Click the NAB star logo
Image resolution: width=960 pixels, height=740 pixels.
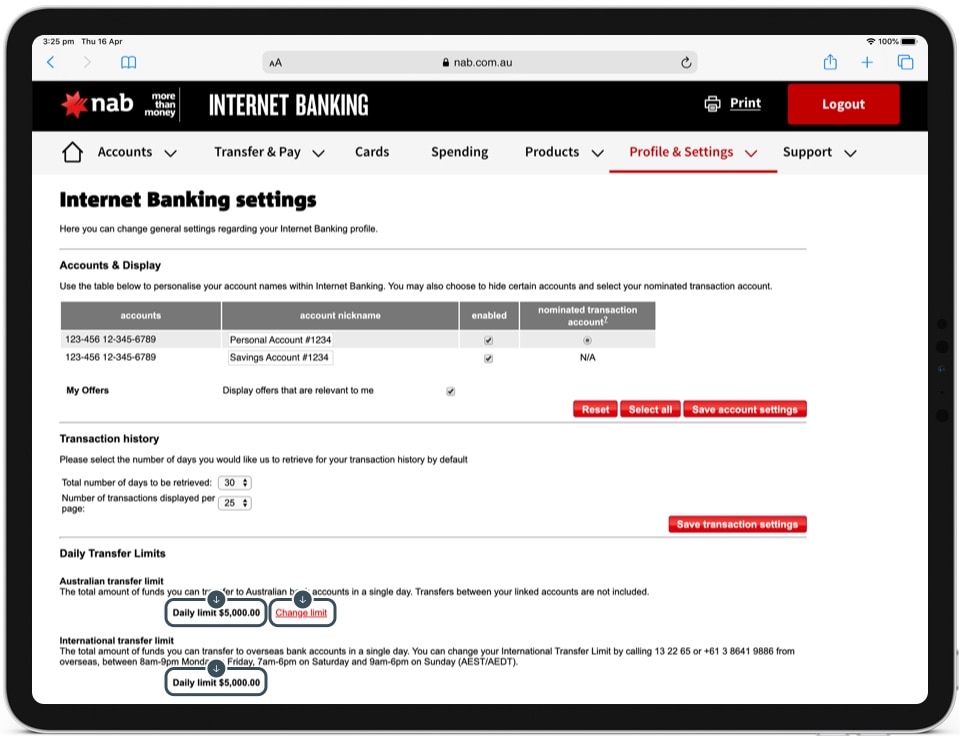tap(75, 104)
